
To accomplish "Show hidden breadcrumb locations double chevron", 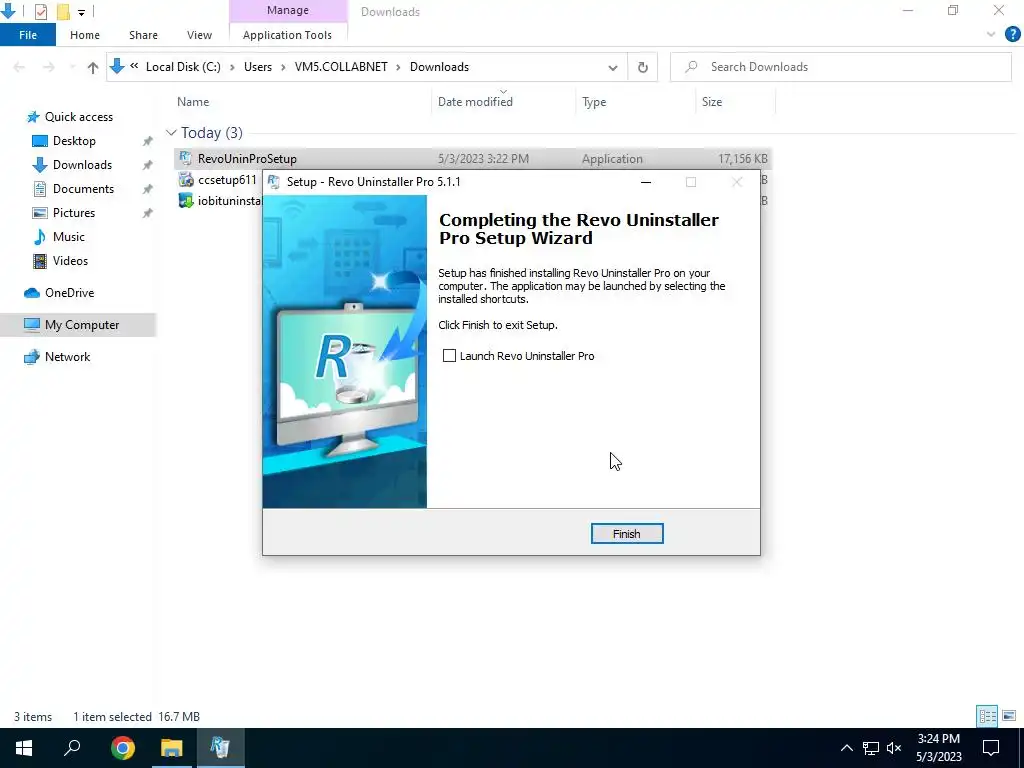I will 134,66.
